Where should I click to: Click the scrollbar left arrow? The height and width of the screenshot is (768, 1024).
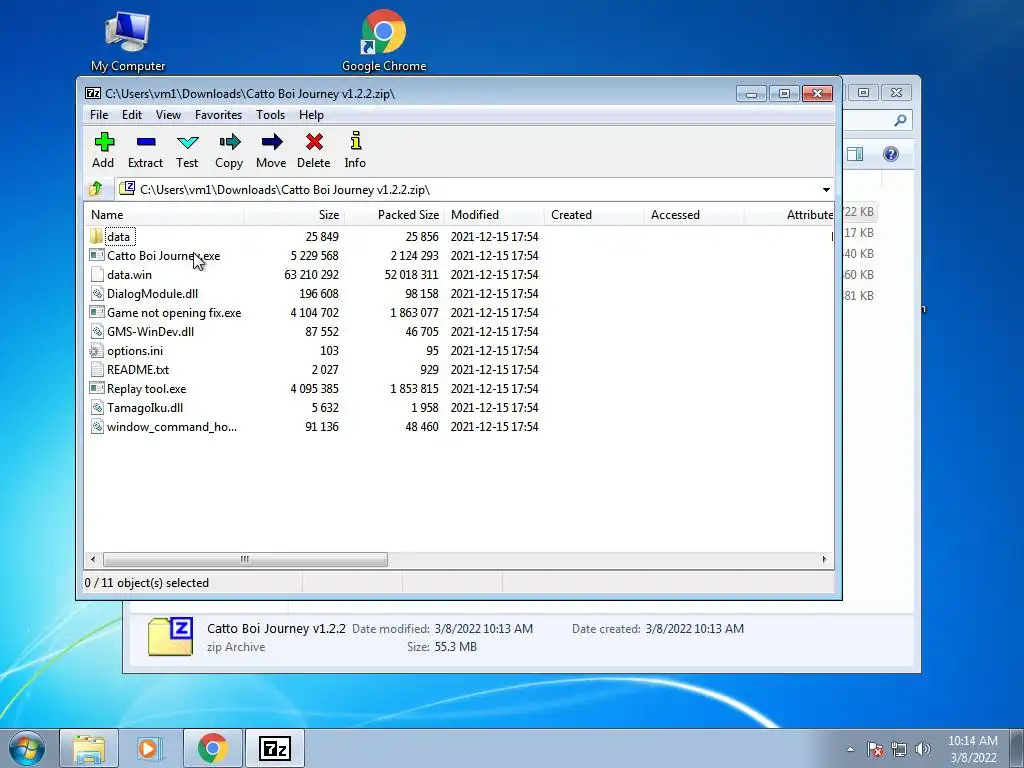tap(93, 559)
